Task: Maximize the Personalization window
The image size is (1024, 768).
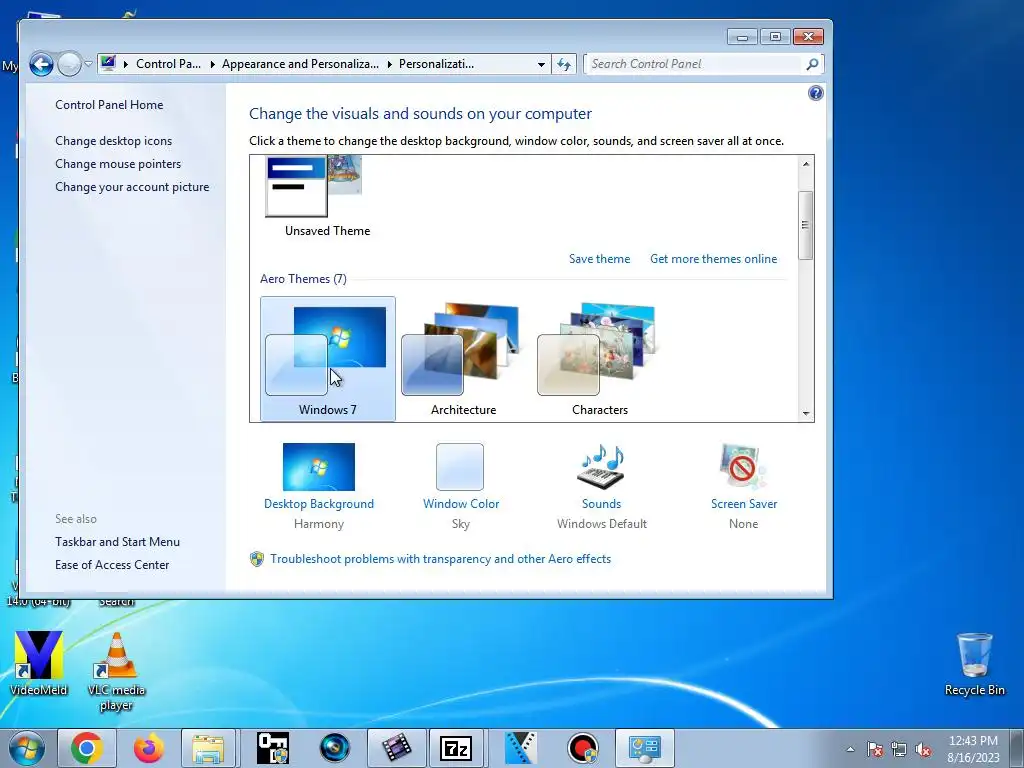Action: (x=775, y=37)
